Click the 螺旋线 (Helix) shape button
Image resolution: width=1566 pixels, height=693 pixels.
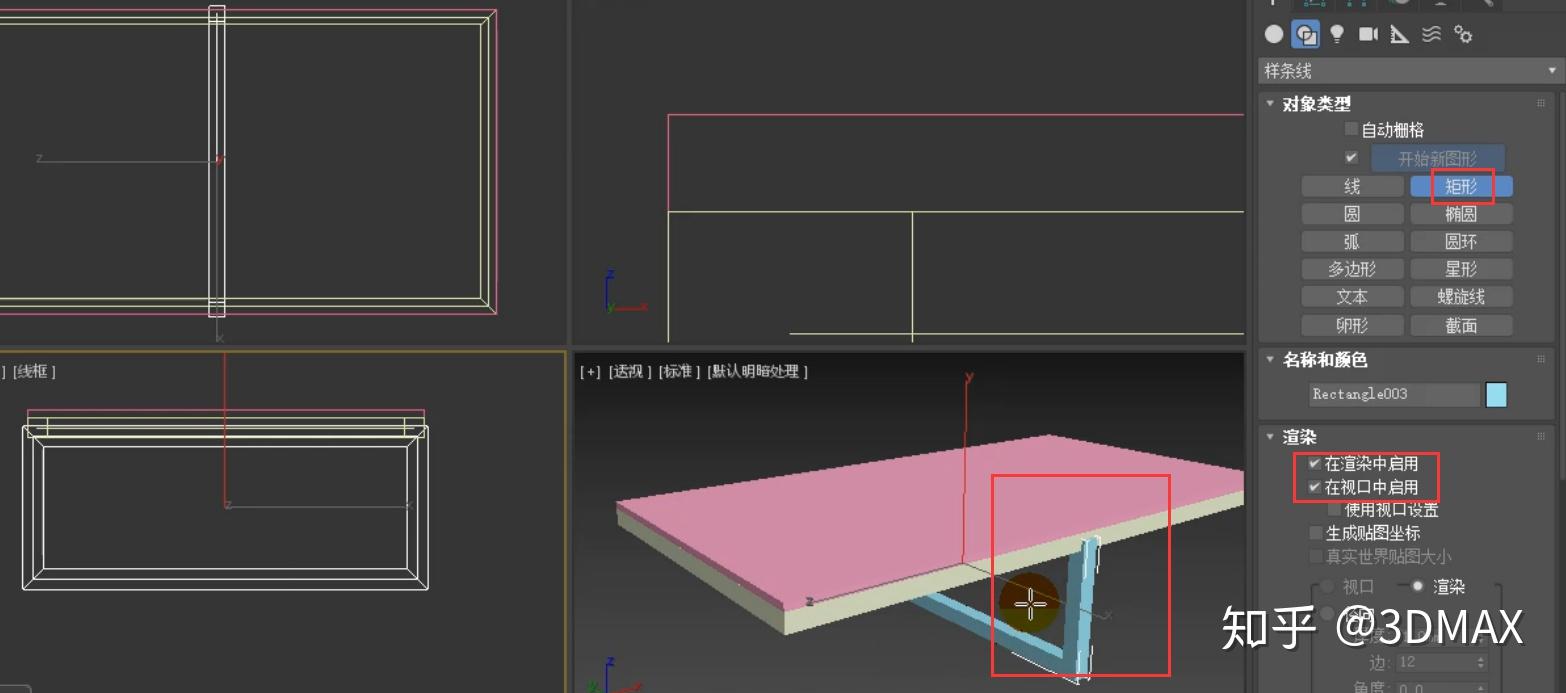[1461, 296]
